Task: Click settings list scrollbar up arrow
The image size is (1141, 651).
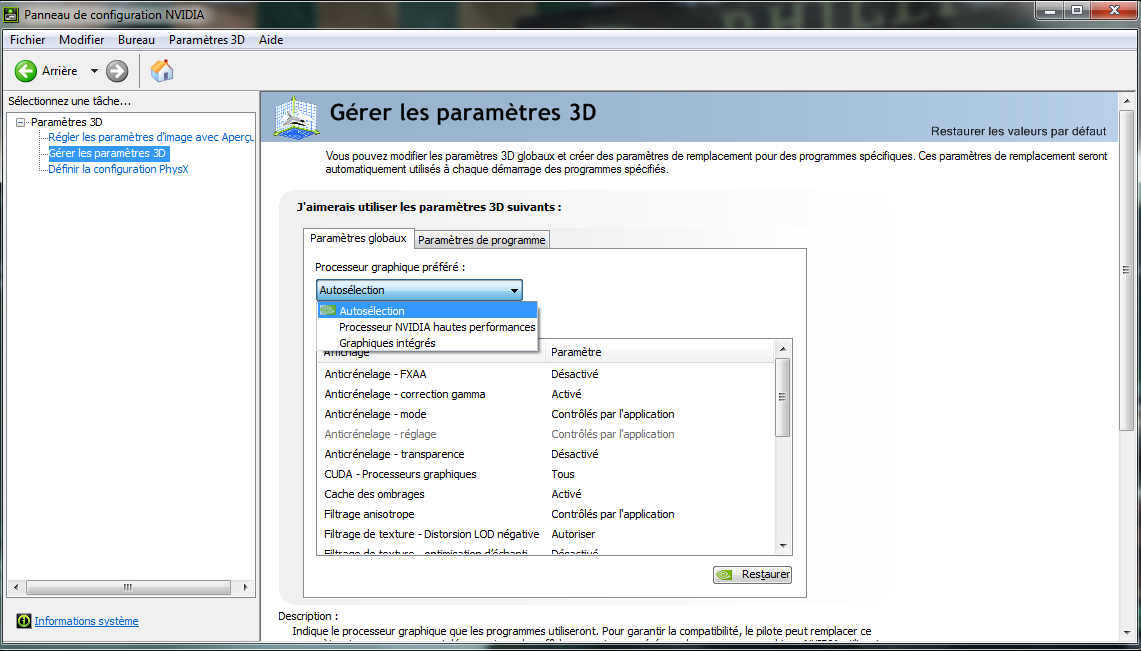Action: point(783,348)
